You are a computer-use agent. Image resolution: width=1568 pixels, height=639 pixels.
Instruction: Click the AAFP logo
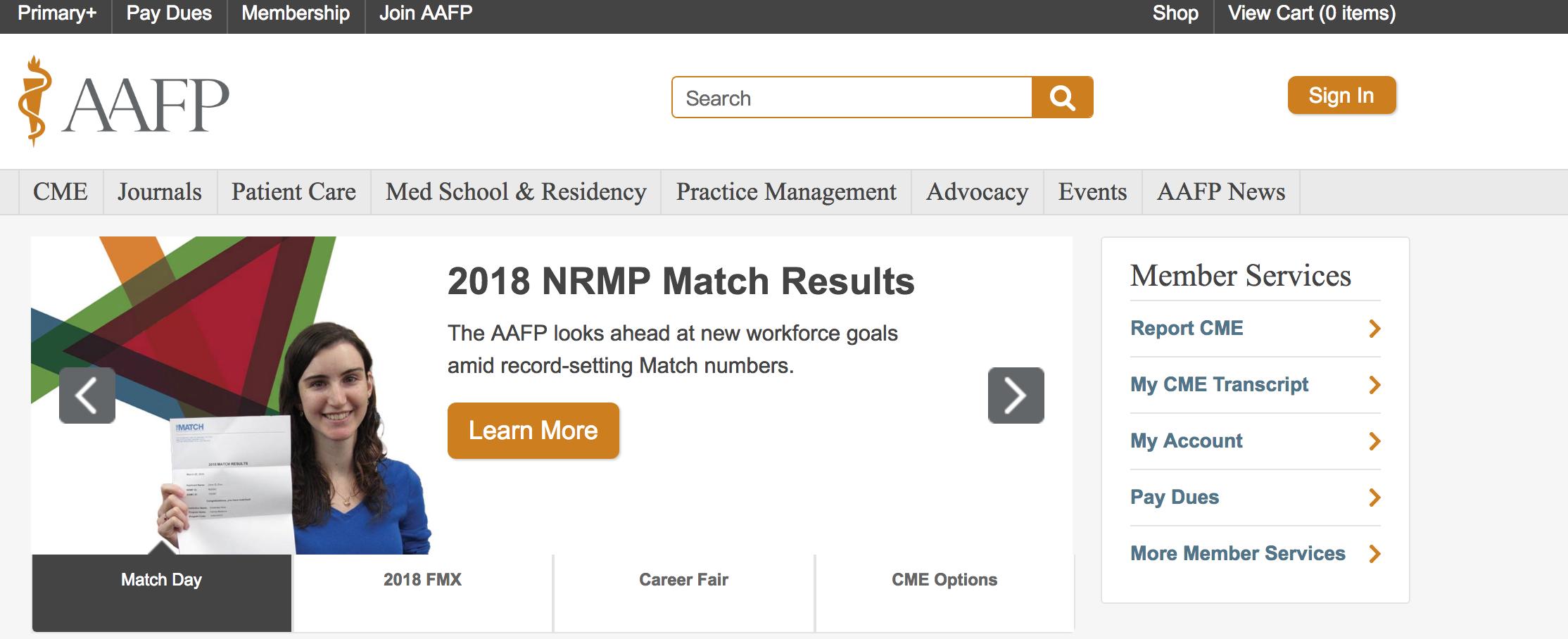tap(125, 102)
